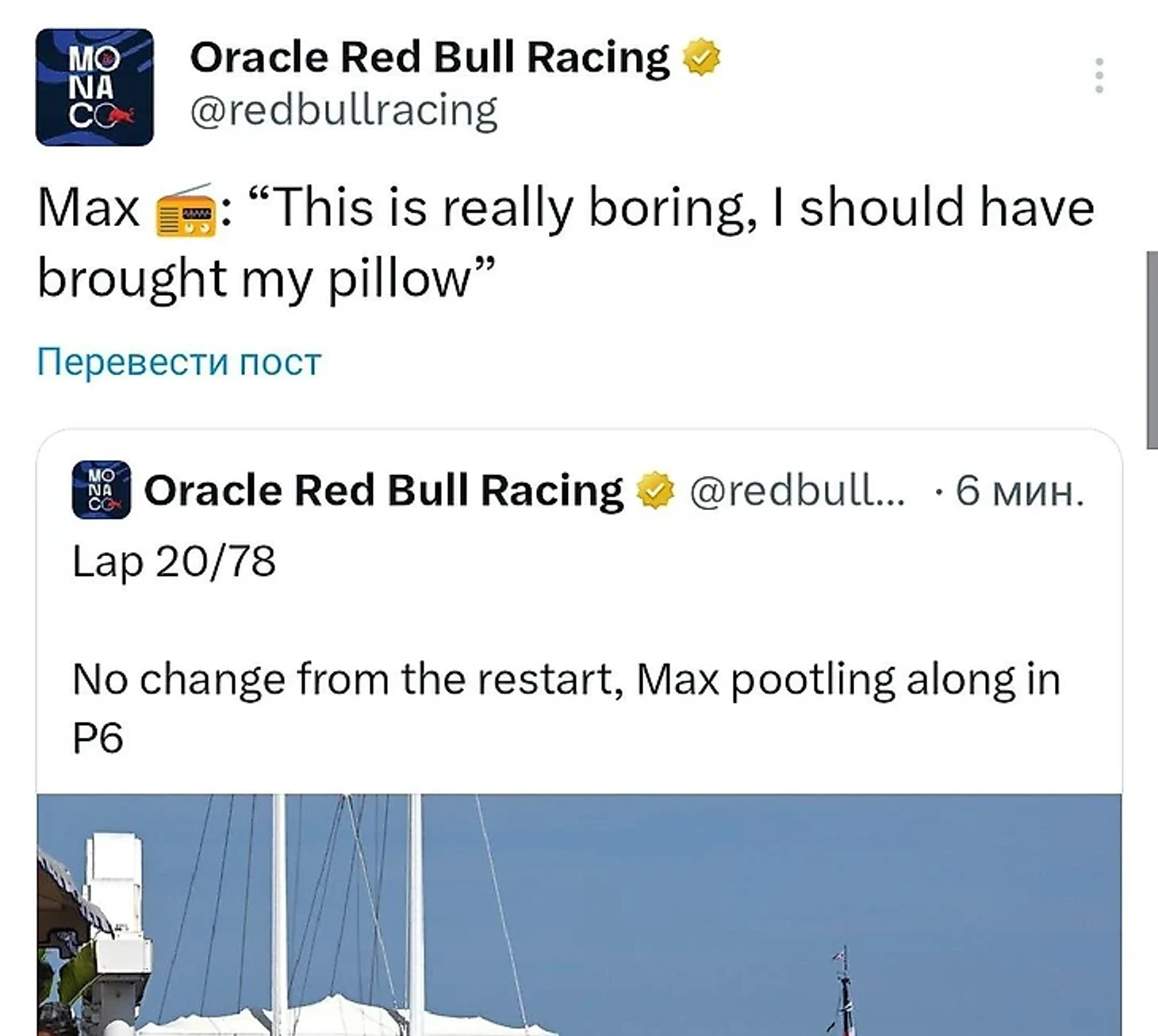Click the truncated @redbull... handle in the quote

(796, 491)
